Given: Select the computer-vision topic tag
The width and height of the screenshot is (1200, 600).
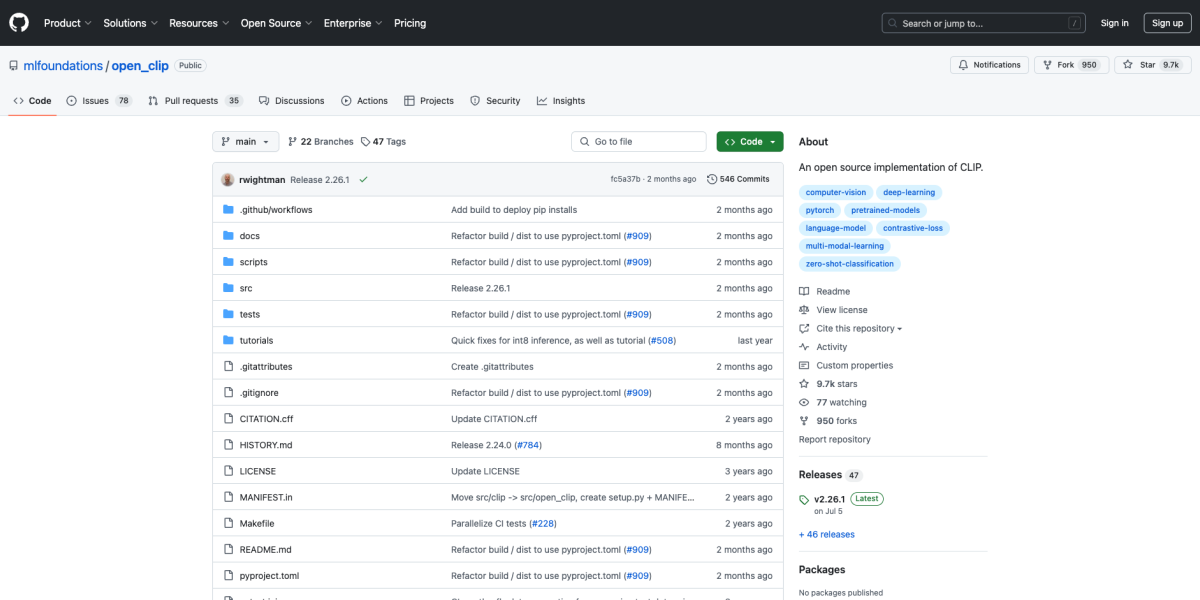Looking at the screenshot, I should tap(836, 192).
